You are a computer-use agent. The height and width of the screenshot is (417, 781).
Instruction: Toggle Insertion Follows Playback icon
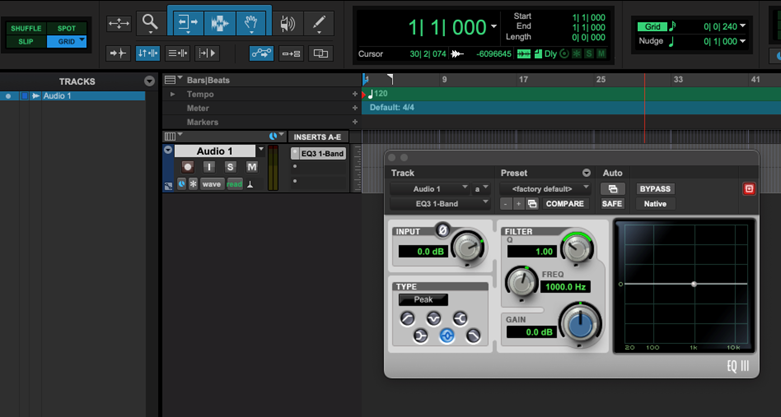pos(207,53)
